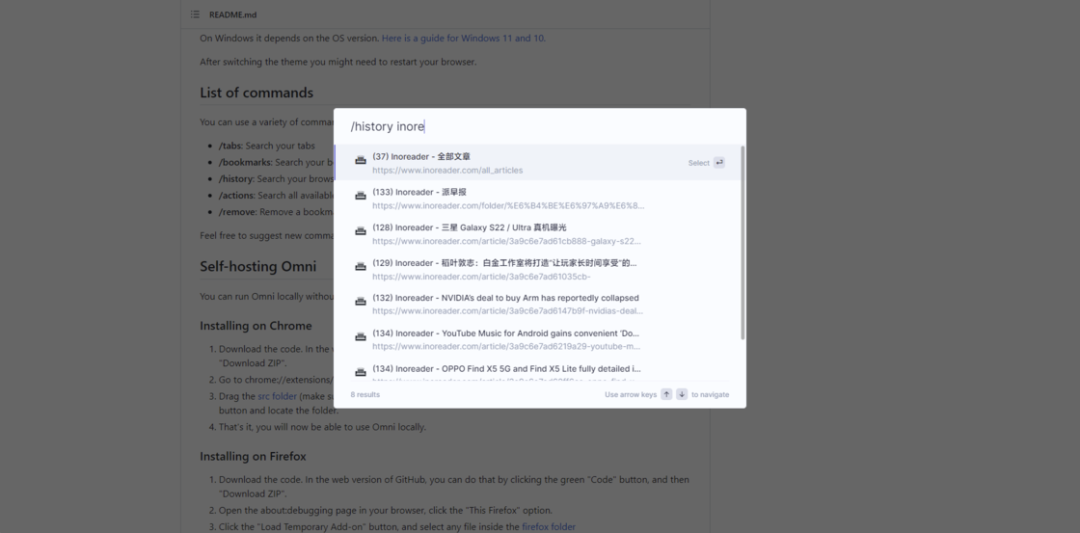Click the Select enter-key button
This screenshot has height=533, width=1080.
[x=719, y=163]
